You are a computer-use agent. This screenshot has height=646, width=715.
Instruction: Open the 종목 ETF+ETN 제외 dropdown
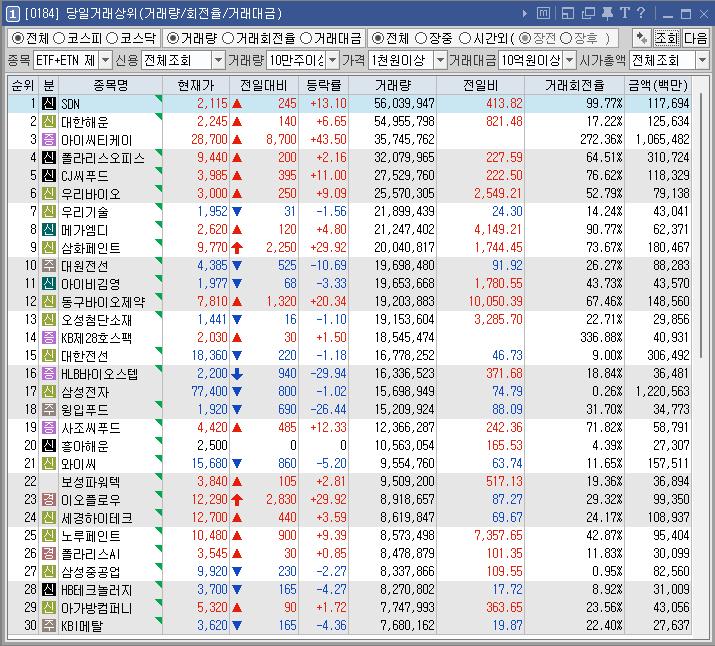(x=105, y=60)
